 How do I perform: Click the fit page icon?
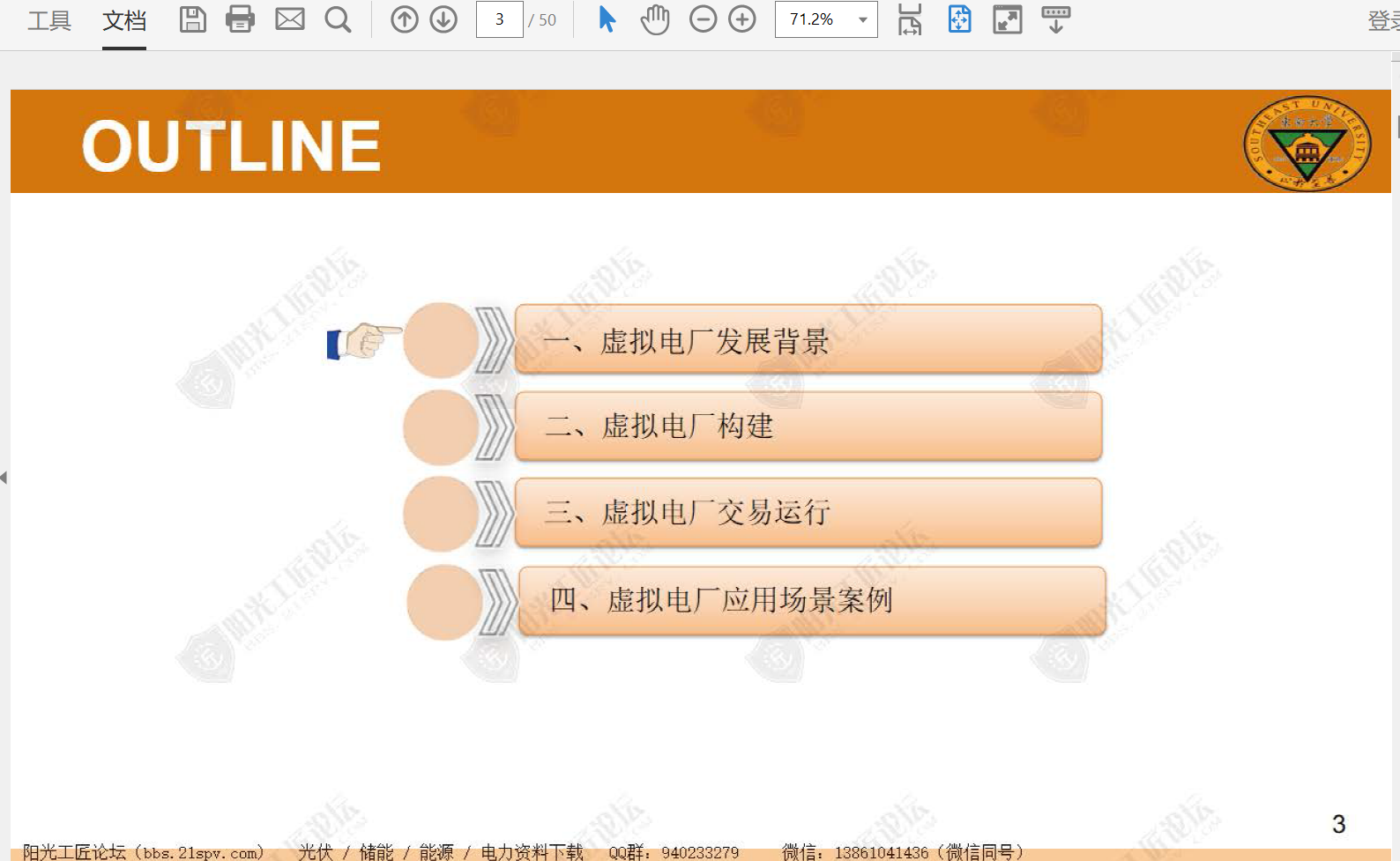[959, 19]
